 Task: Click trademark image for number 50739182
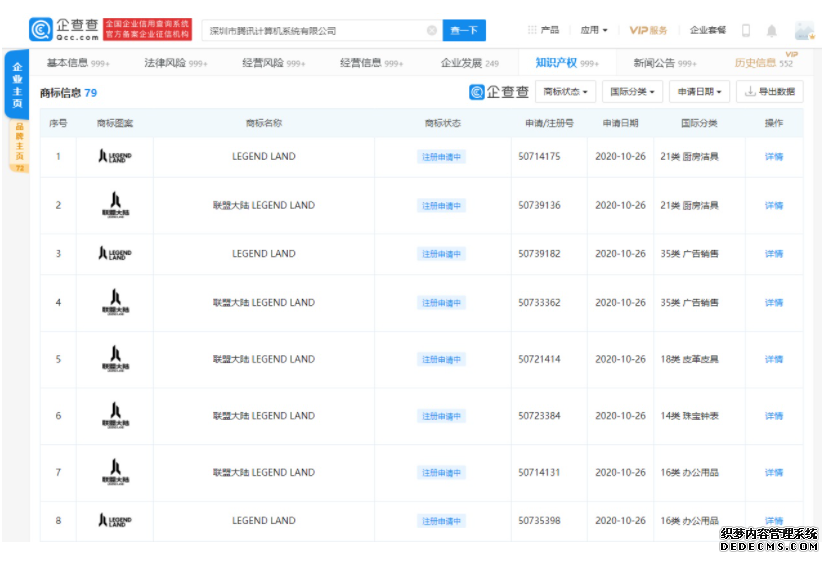tap(115, 254)
